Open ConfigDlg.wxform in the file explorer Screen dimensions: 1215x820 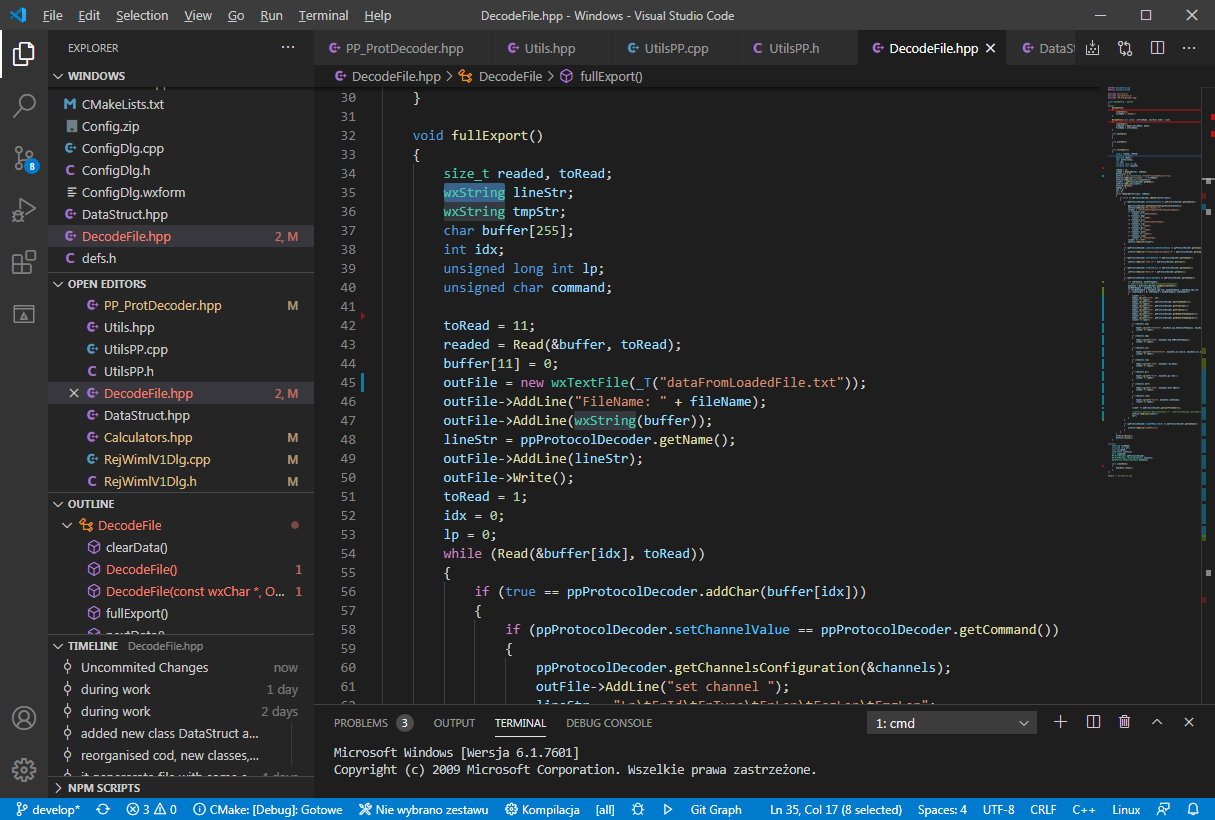(x=180, y=192)
